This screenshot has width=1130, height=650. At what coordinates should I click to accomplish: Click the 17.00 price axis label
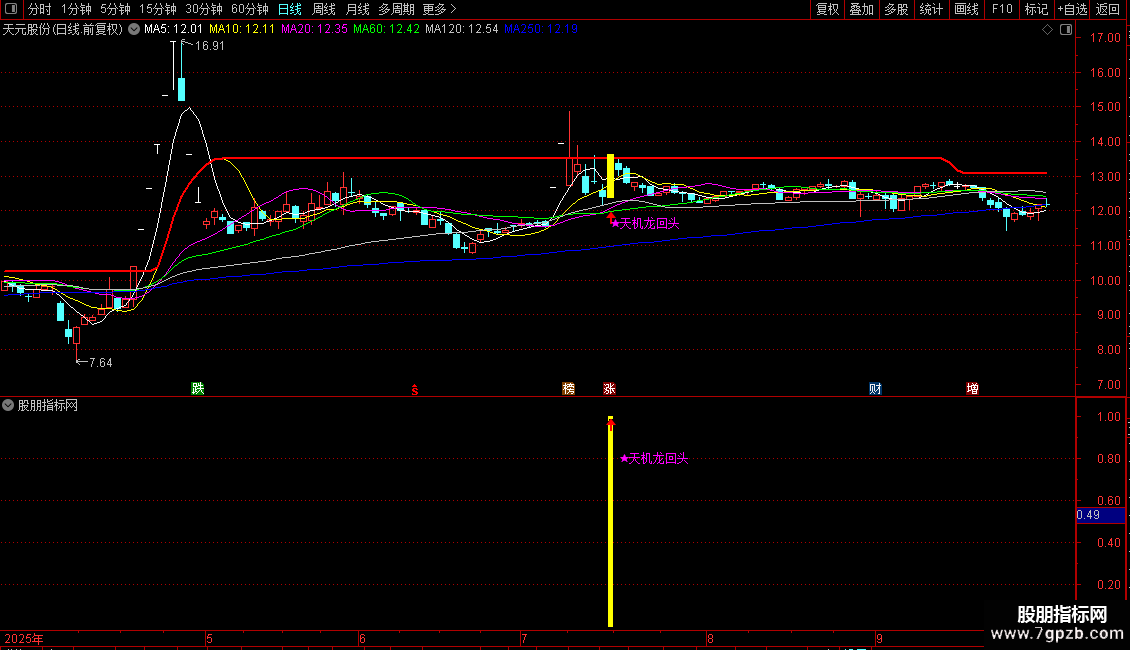pyautogui.click(x=1105, y=37)
